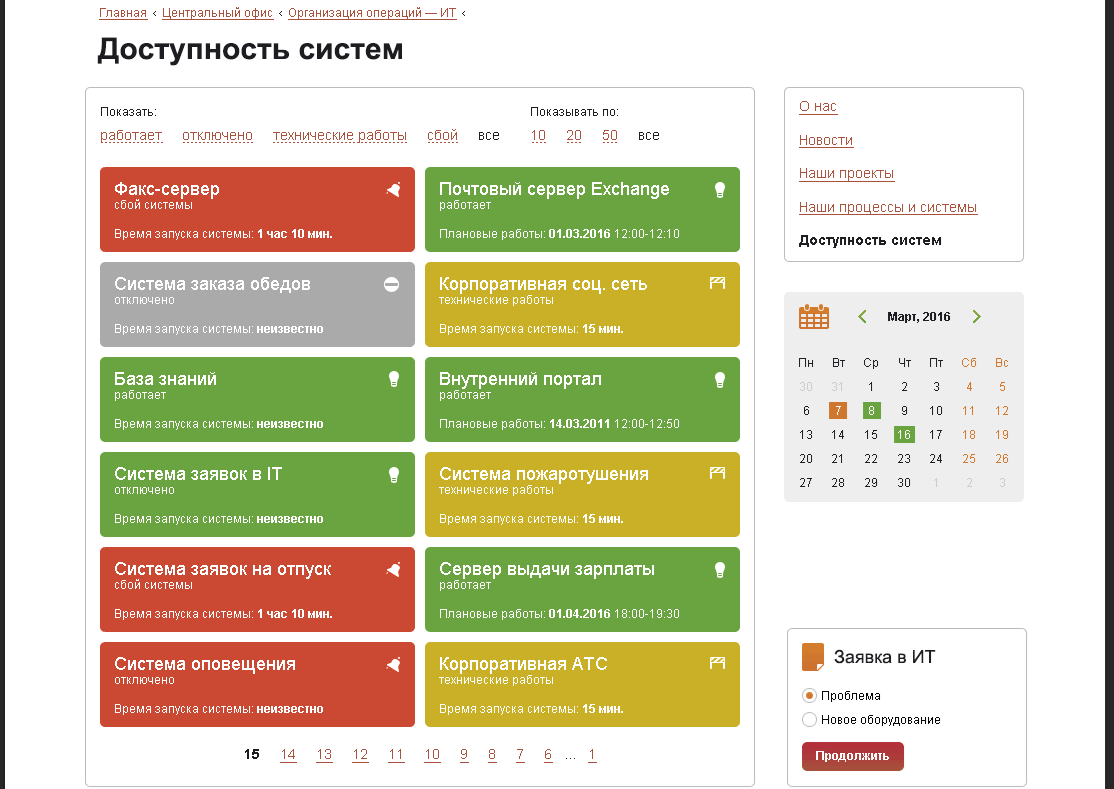Show 20 systems per page
This screenshot has height=789, width=1114.
coord(574,136)
